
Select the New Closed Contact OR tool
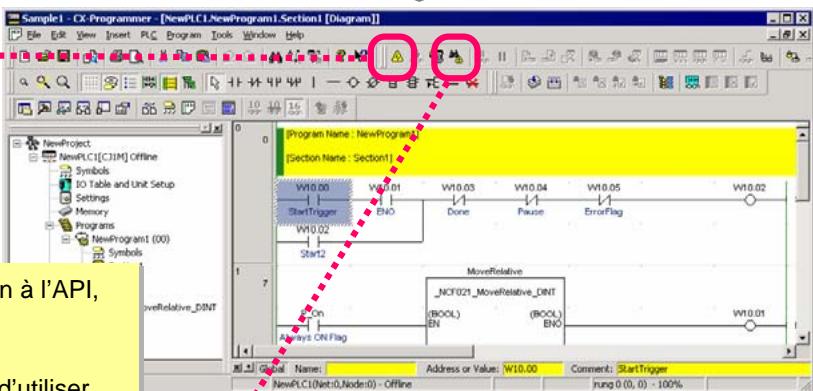293,82
